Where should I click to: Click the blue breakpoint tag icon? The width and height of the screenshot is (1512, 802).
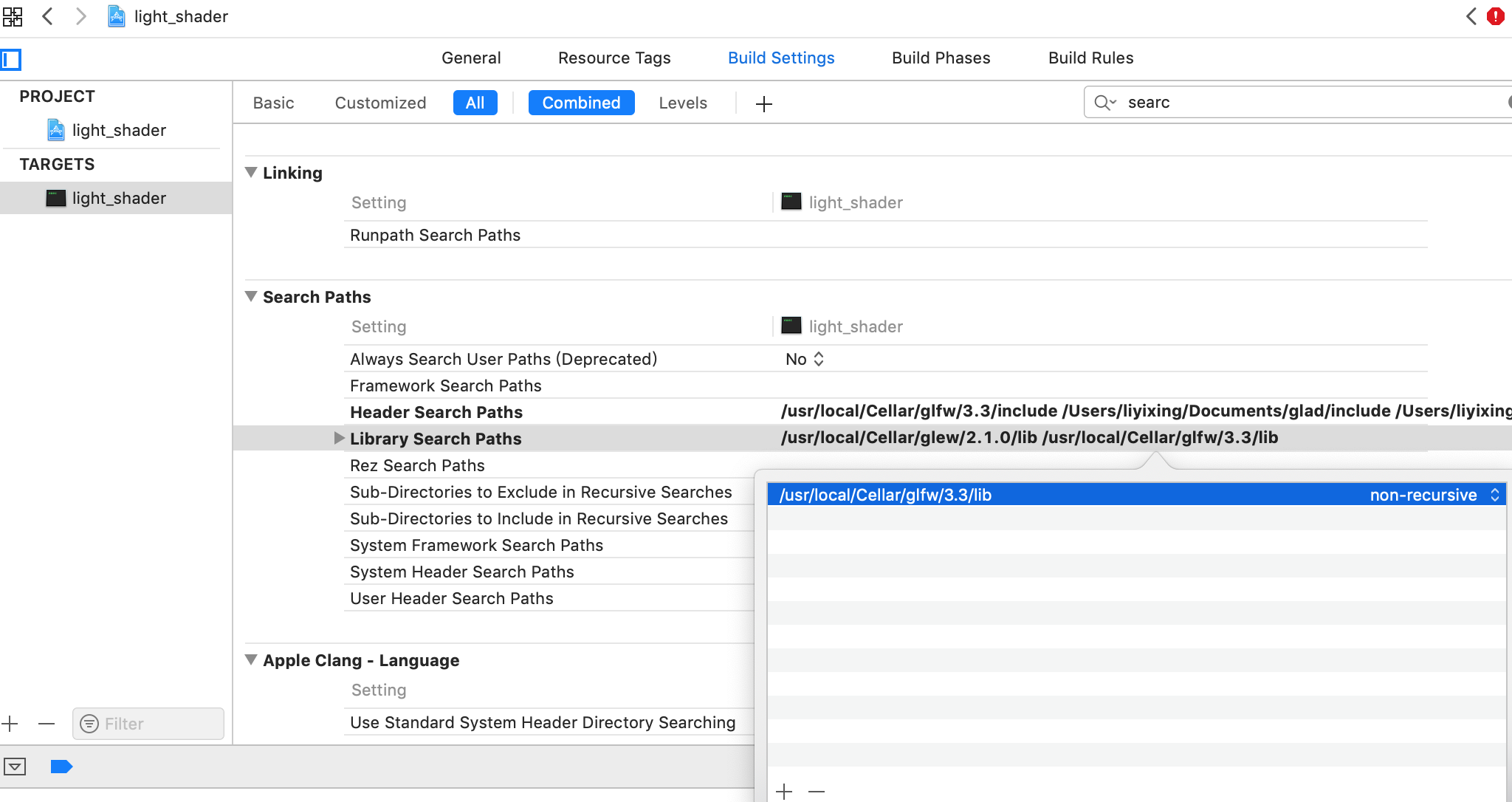[x=61, y=767]
